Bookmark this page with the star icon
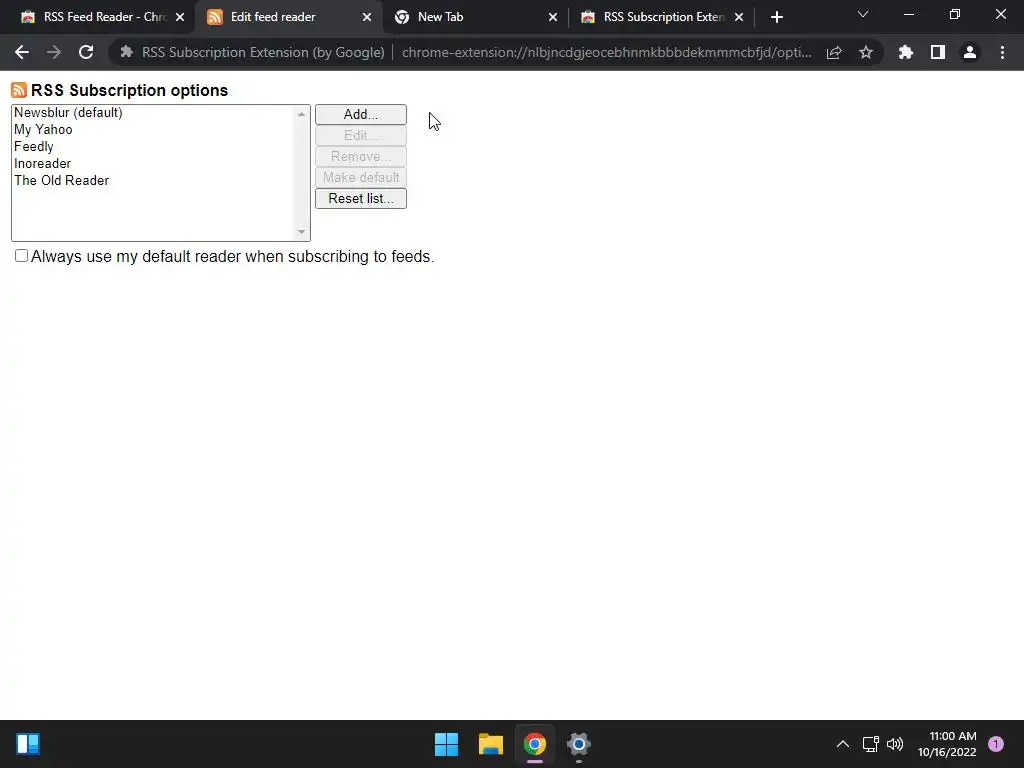The image size is (1024, 768). (866, 52)
